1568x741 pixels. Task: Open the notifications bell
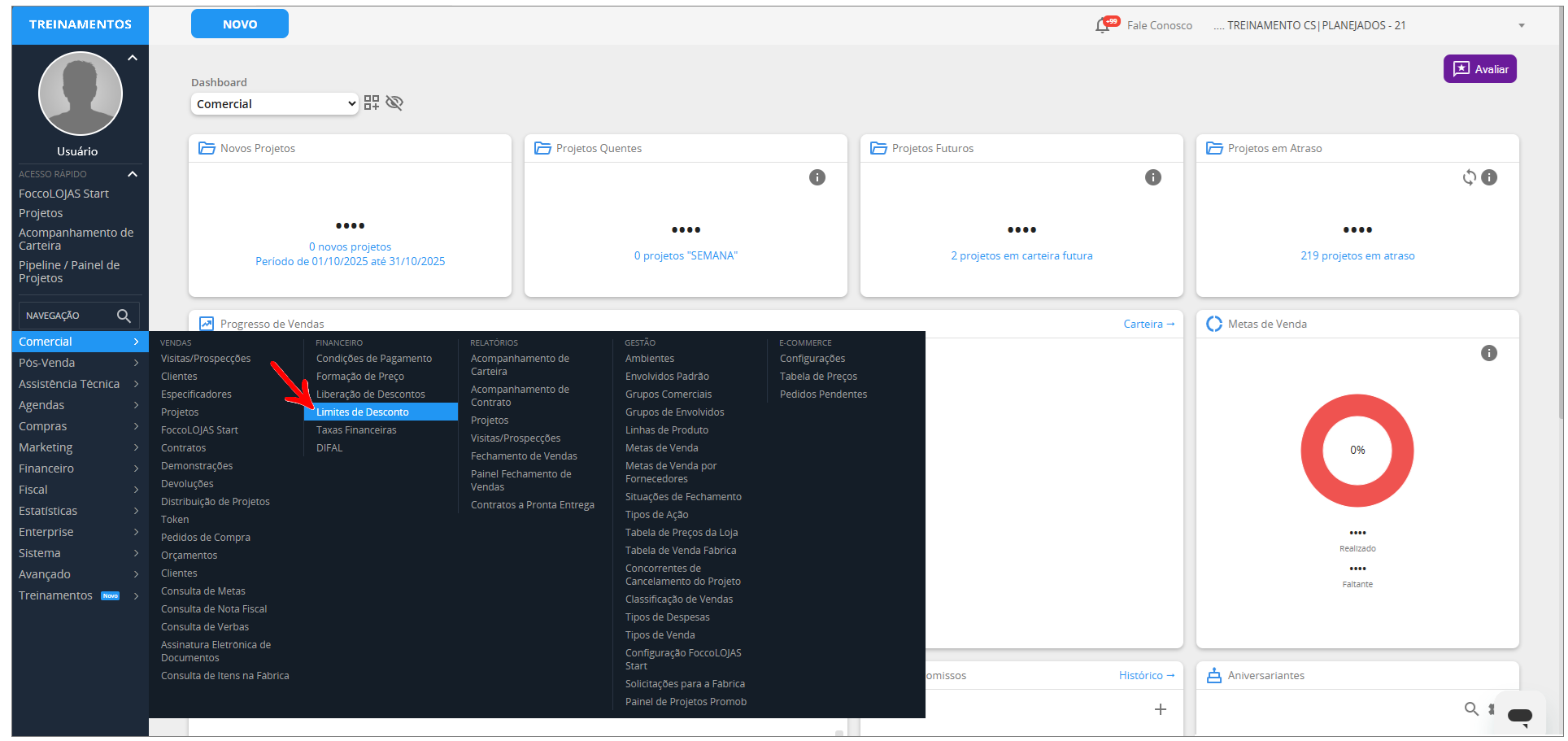click(1104, 25)
